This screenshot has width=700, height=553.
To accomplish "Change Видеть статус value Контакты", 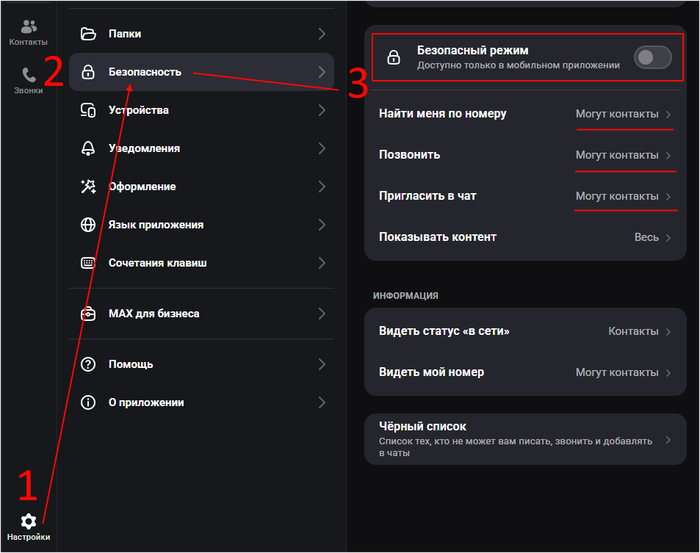I will (x=633, y=332).
